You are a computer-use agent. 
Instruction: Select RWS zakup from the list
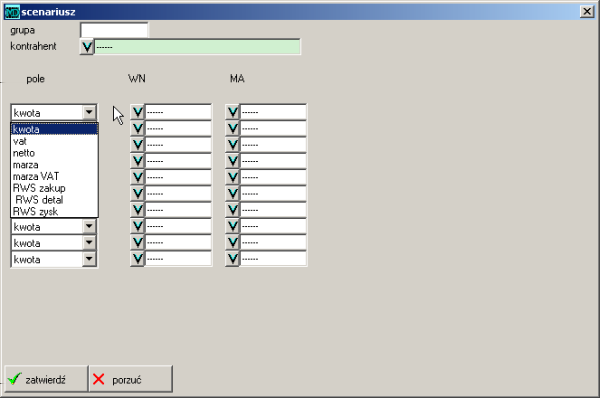pos(54,188)
